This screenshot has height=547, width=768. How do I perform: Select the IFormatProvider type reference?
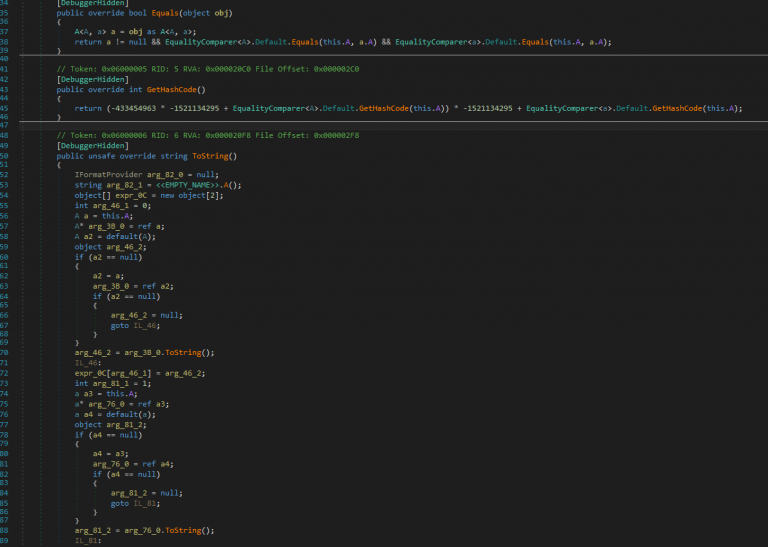click(x=109, y=174)
